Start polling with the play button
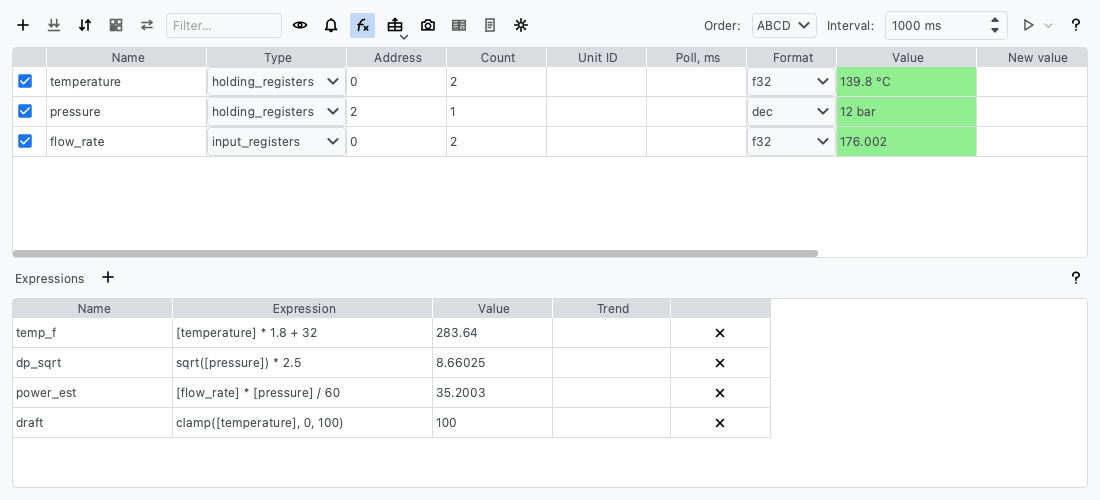Viewport: 1100px width, 500px height. (x=1028, y=25)
